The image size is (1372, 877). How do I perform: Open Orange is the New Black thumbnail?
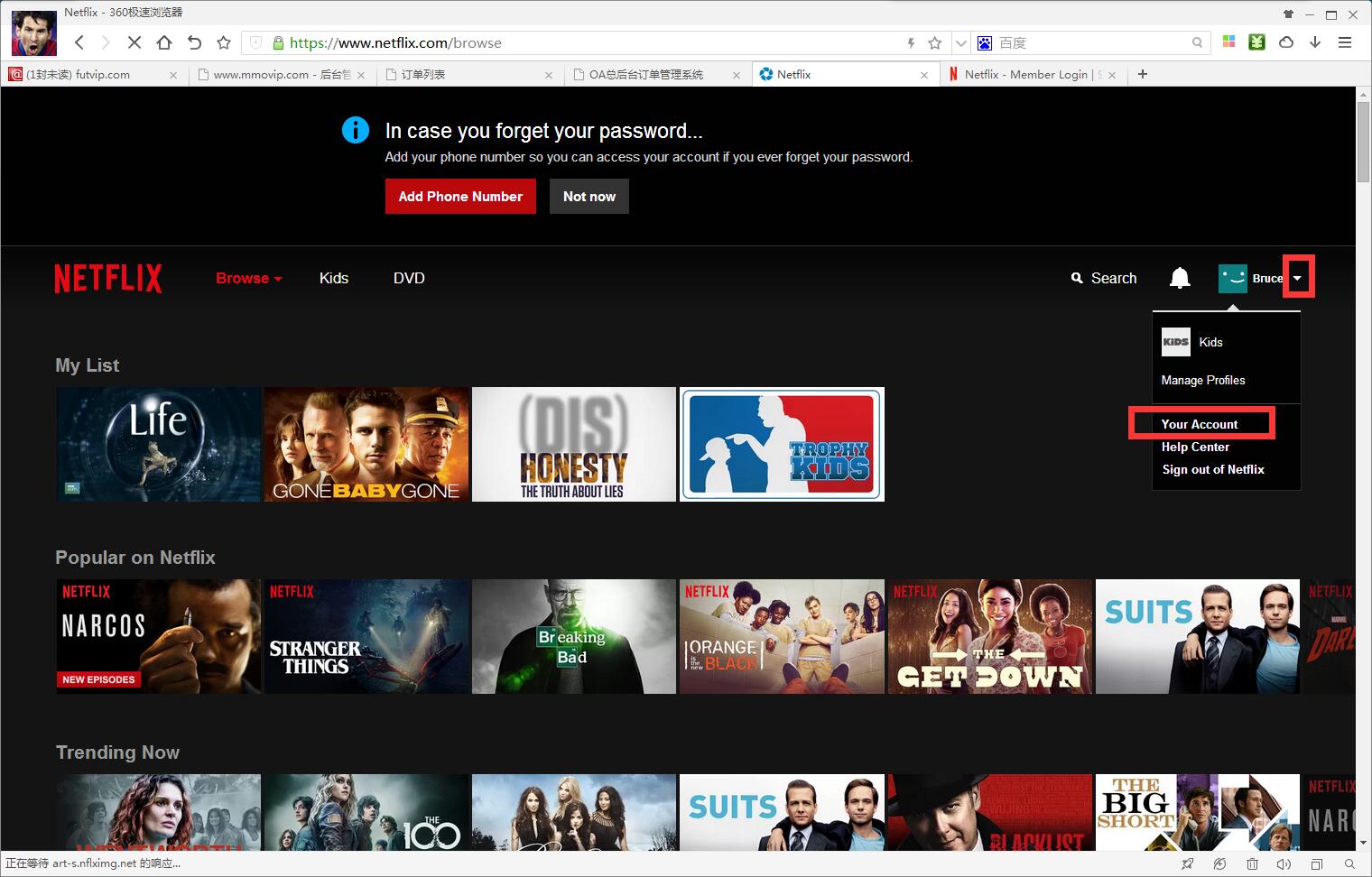[x=782, y=636]
